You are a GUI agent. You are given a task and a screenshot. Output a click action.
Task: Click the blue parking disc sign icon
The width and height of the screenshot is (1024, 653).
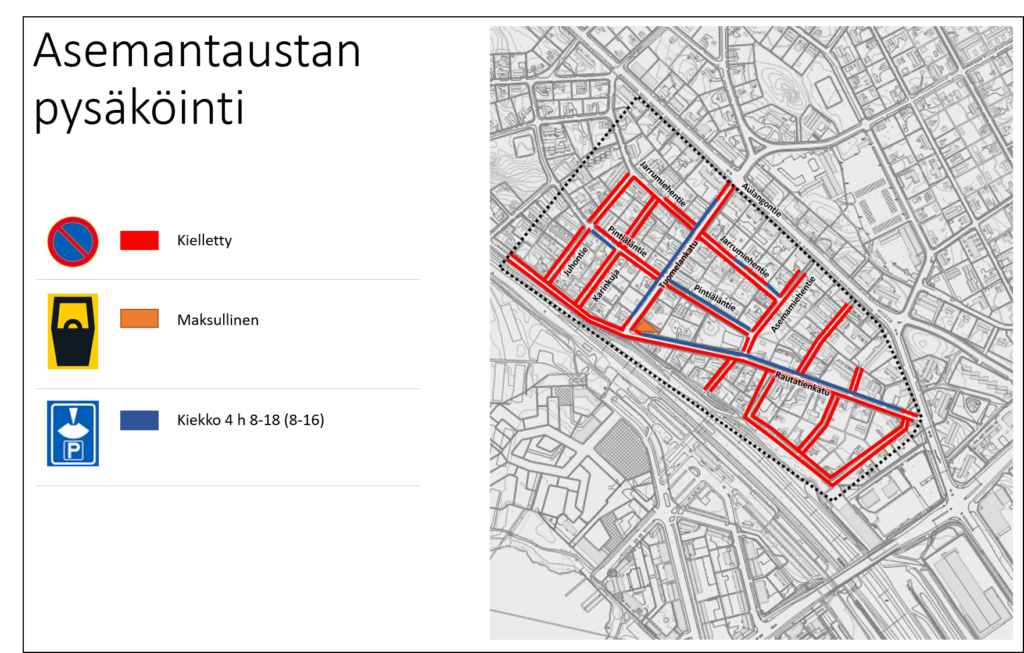[x=72, y=433]
